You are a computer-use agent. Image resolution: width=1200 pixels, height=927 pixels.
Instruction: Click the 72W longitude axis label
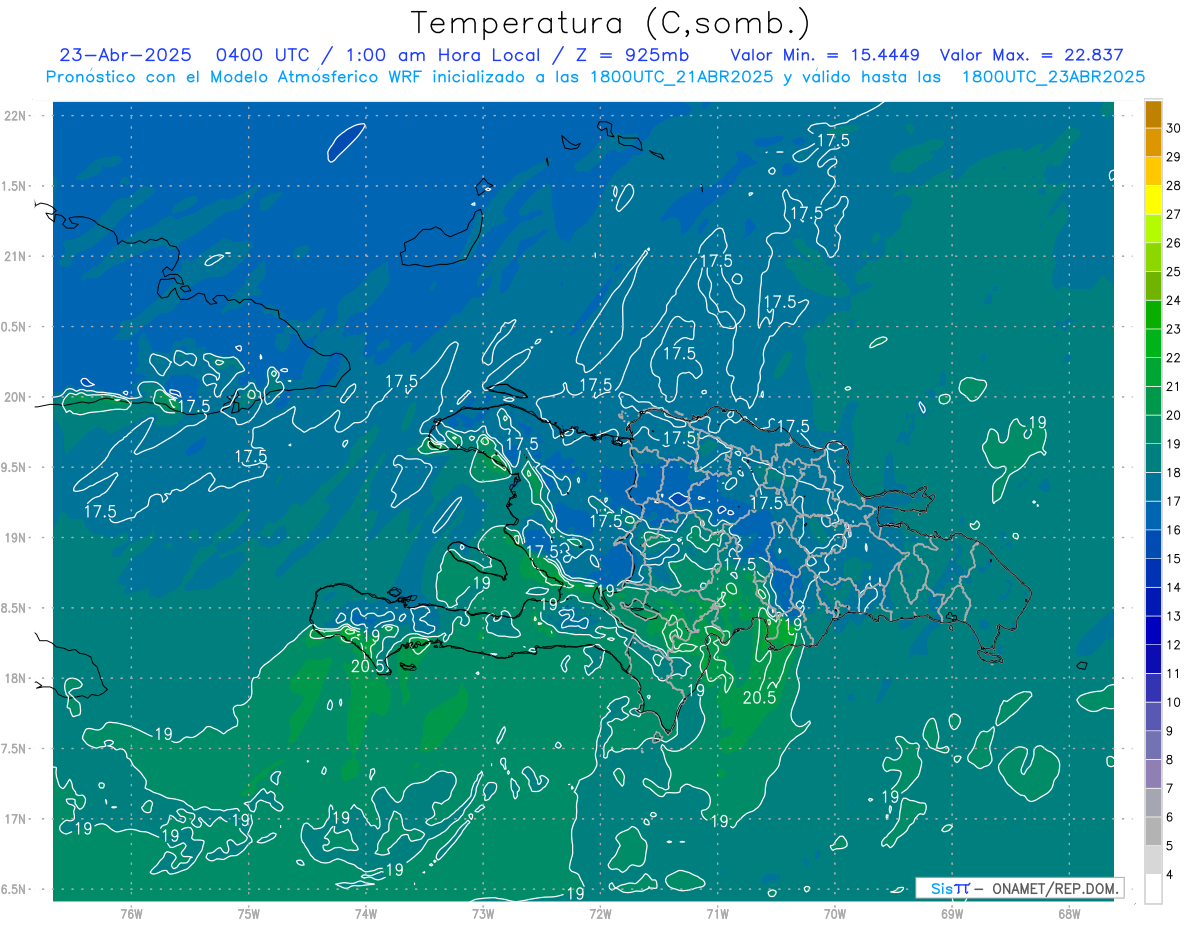coord(600,913)
